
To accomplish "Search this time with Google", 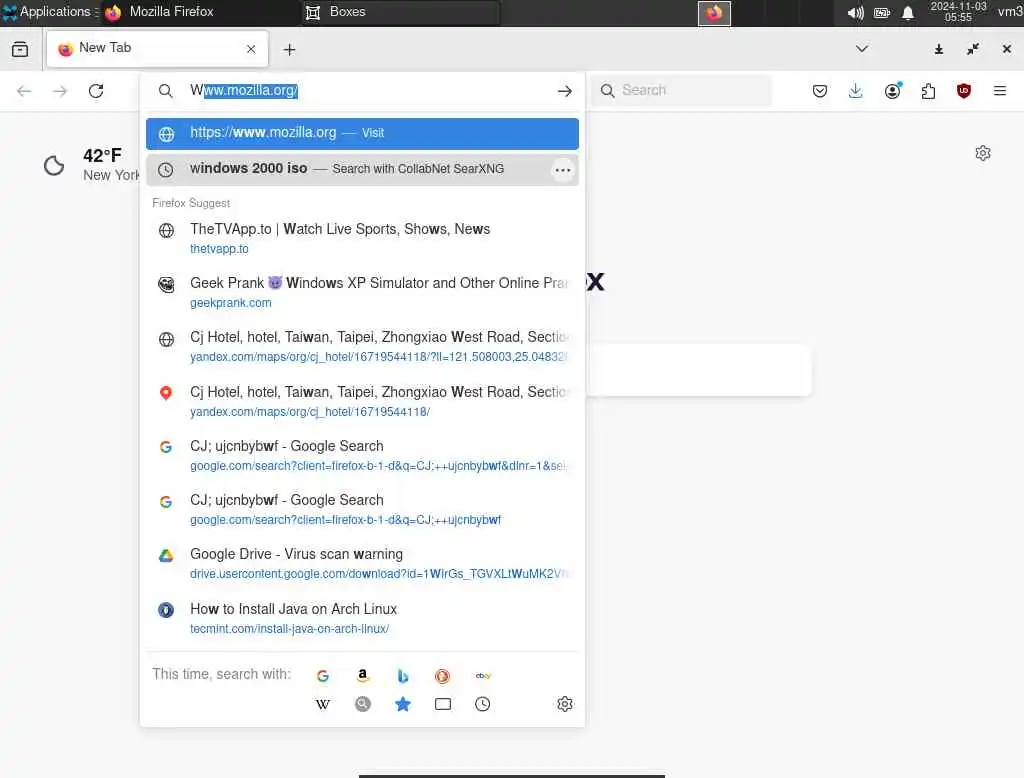I will point(323,676).
